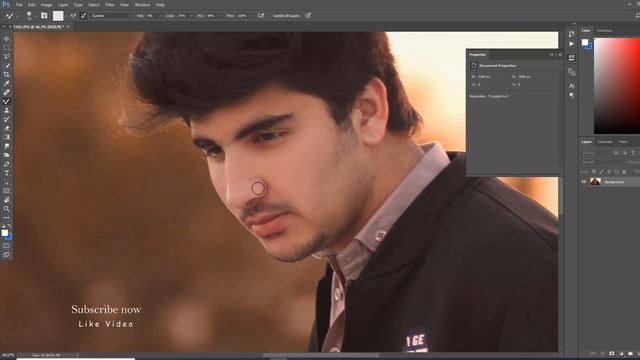The width and height of the screenshot is (640, 360).
Task: Open the Filter menu
Action: pos(109,5)
